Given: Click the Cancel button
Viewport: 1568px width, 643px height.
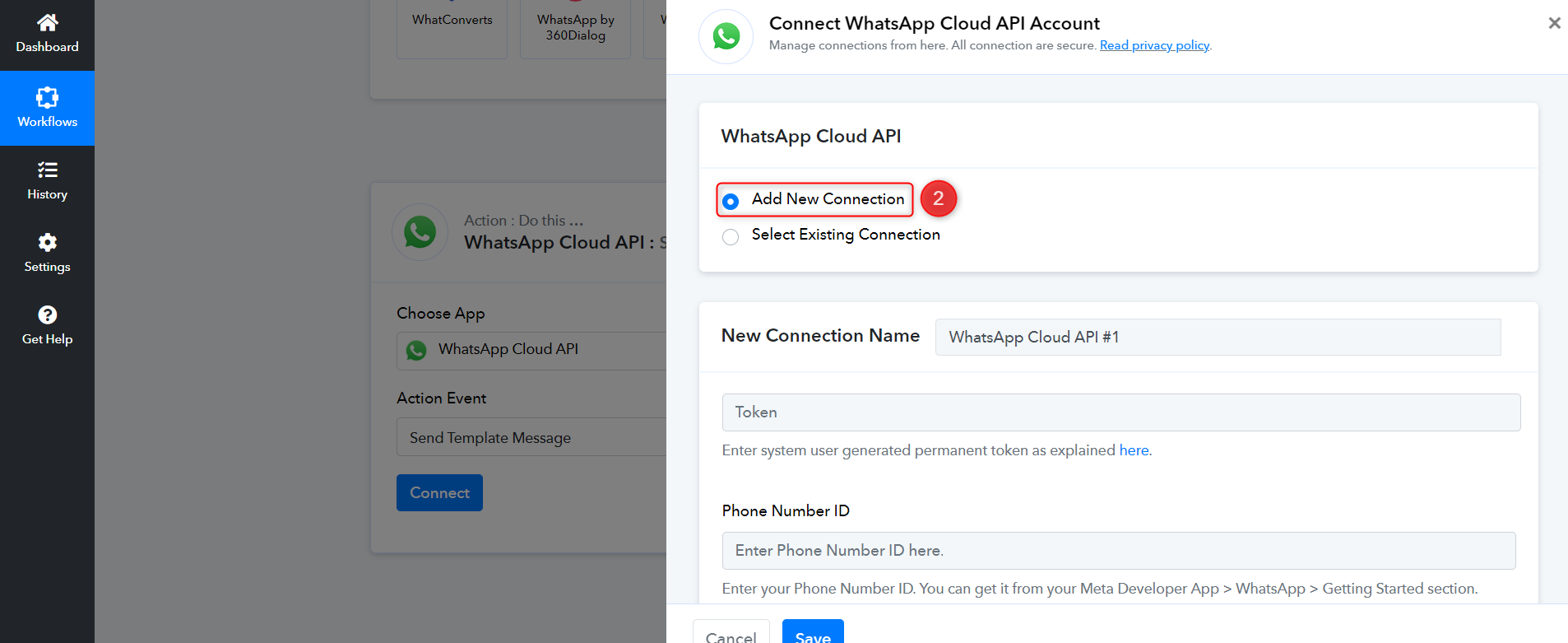Looking at the screenshot, I should pyautogui.click(x=731, y=631).
